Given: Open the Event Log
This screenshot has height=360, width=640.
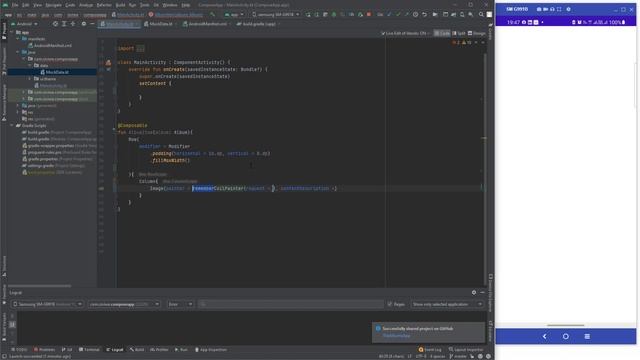Looking at the screenshot, I should pos(430,350).
